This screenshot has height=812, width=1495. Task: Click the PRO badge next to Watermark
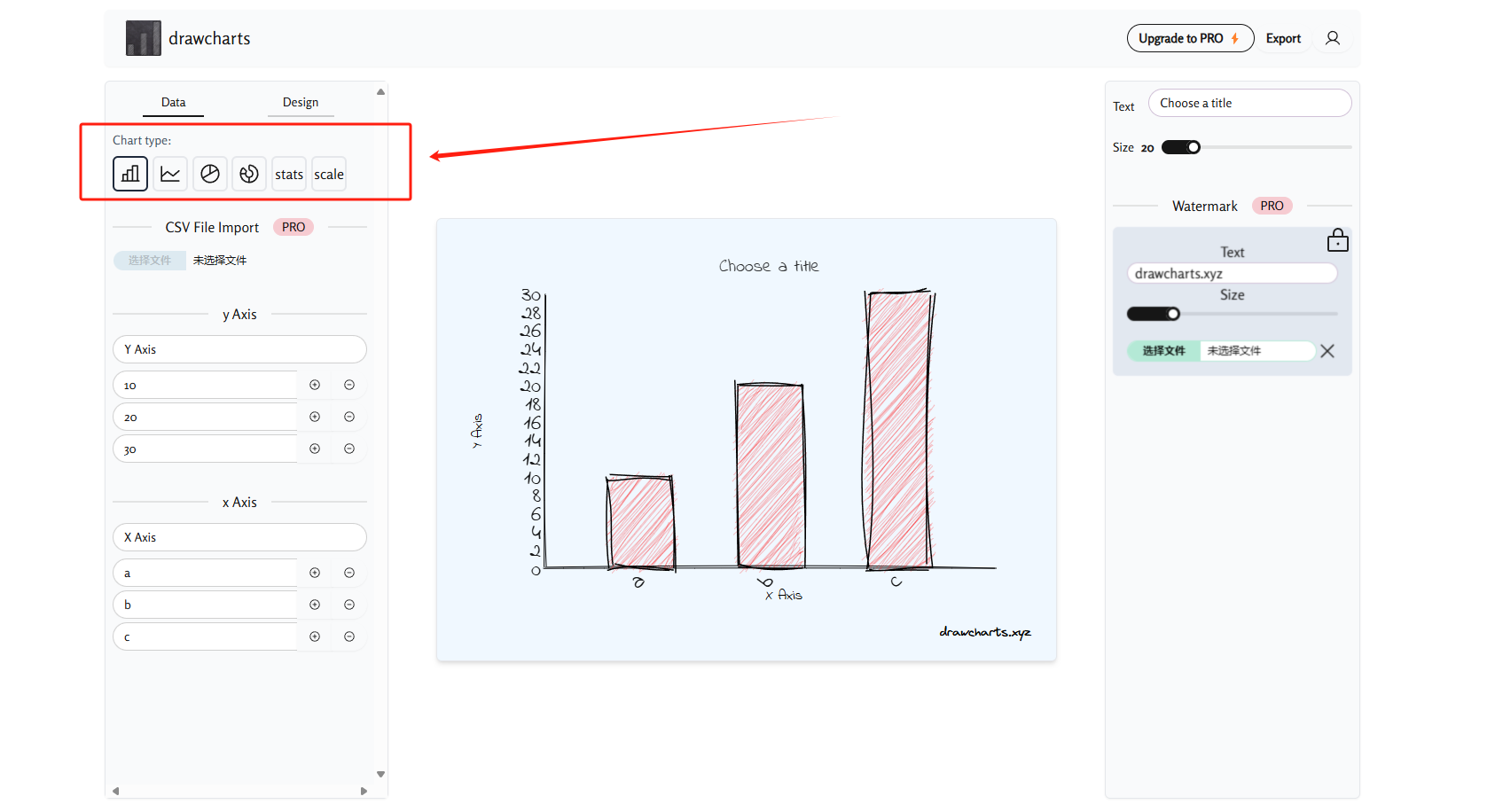(1272, 206)
